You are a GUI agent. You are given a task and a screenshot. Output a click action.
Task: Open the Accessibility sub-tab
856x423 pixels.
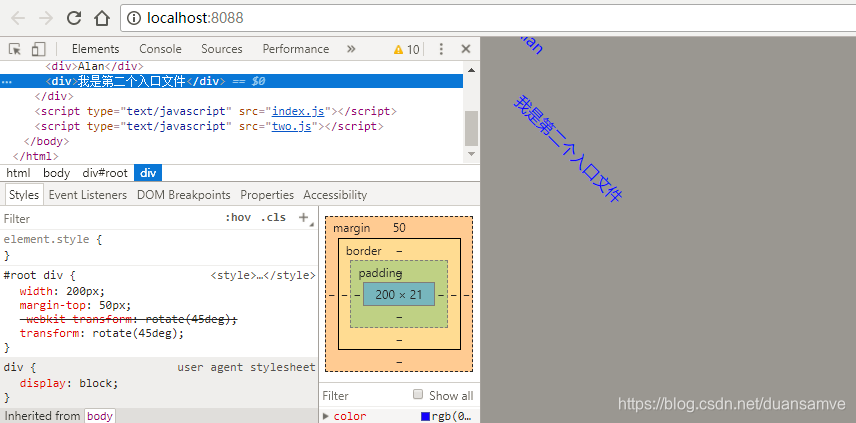pos(335,195)
